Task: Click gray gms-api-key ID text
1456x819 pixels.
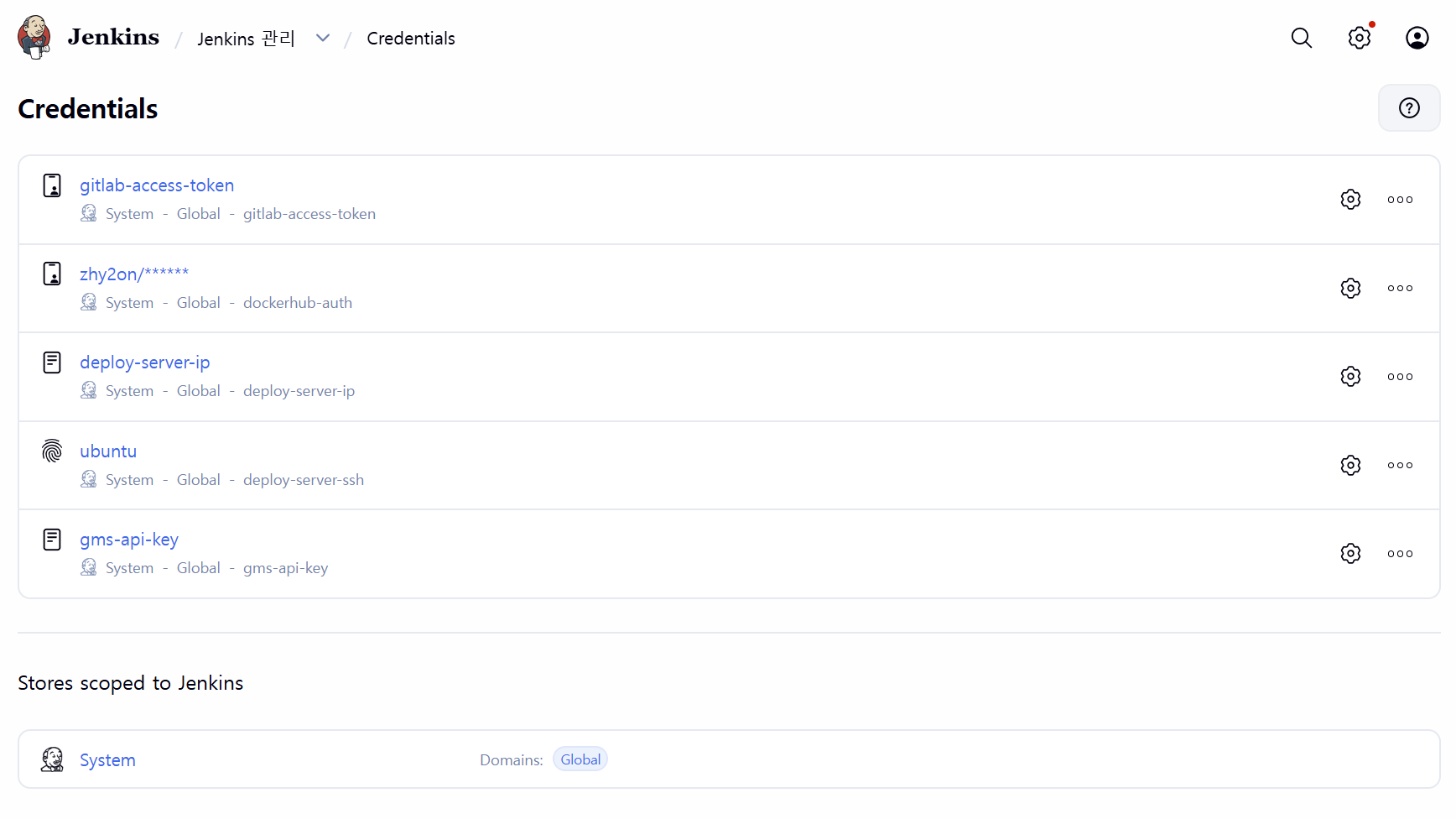Action: pyautogui.click(x=286, y=568)
